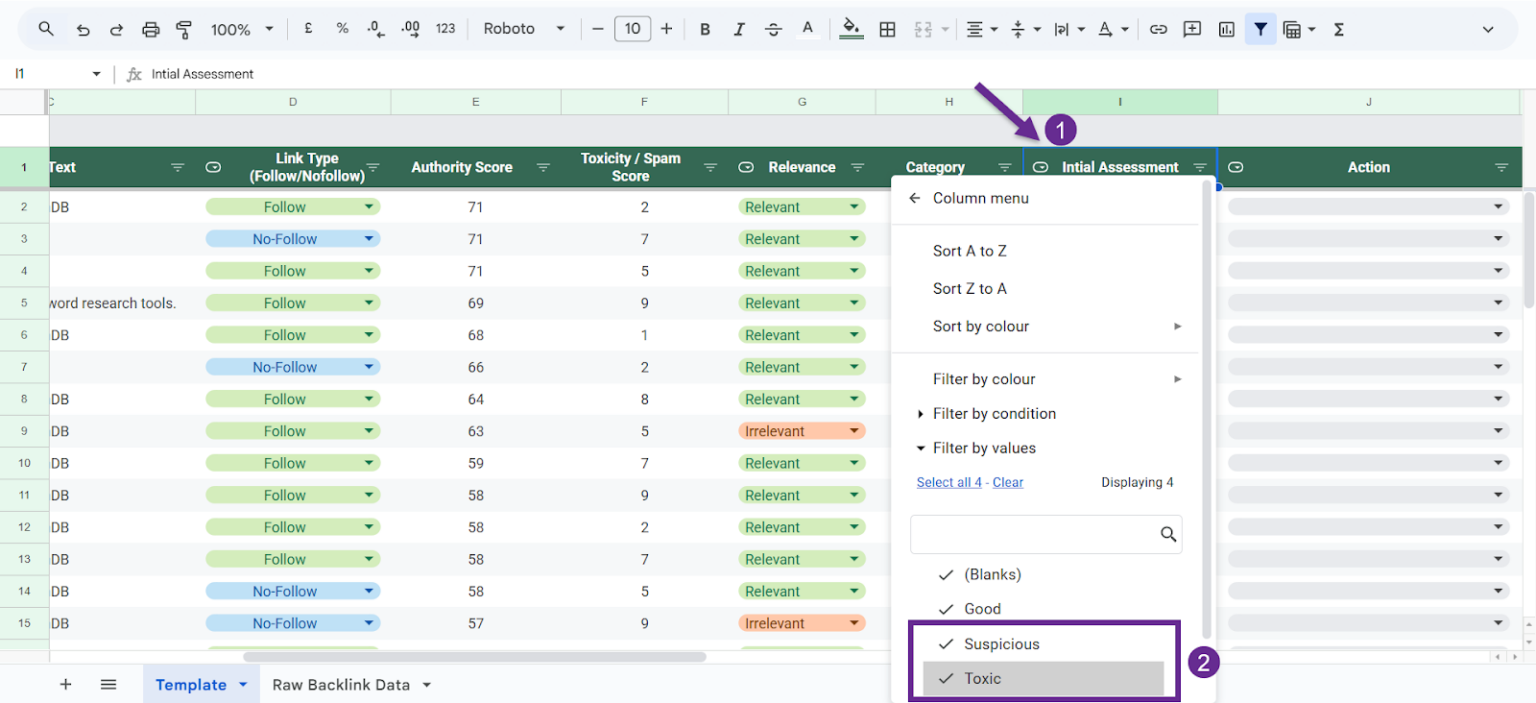Open the zoom 100% dropdown
The width and height of the screenshot is (1536, 703).
pos(242,29)
